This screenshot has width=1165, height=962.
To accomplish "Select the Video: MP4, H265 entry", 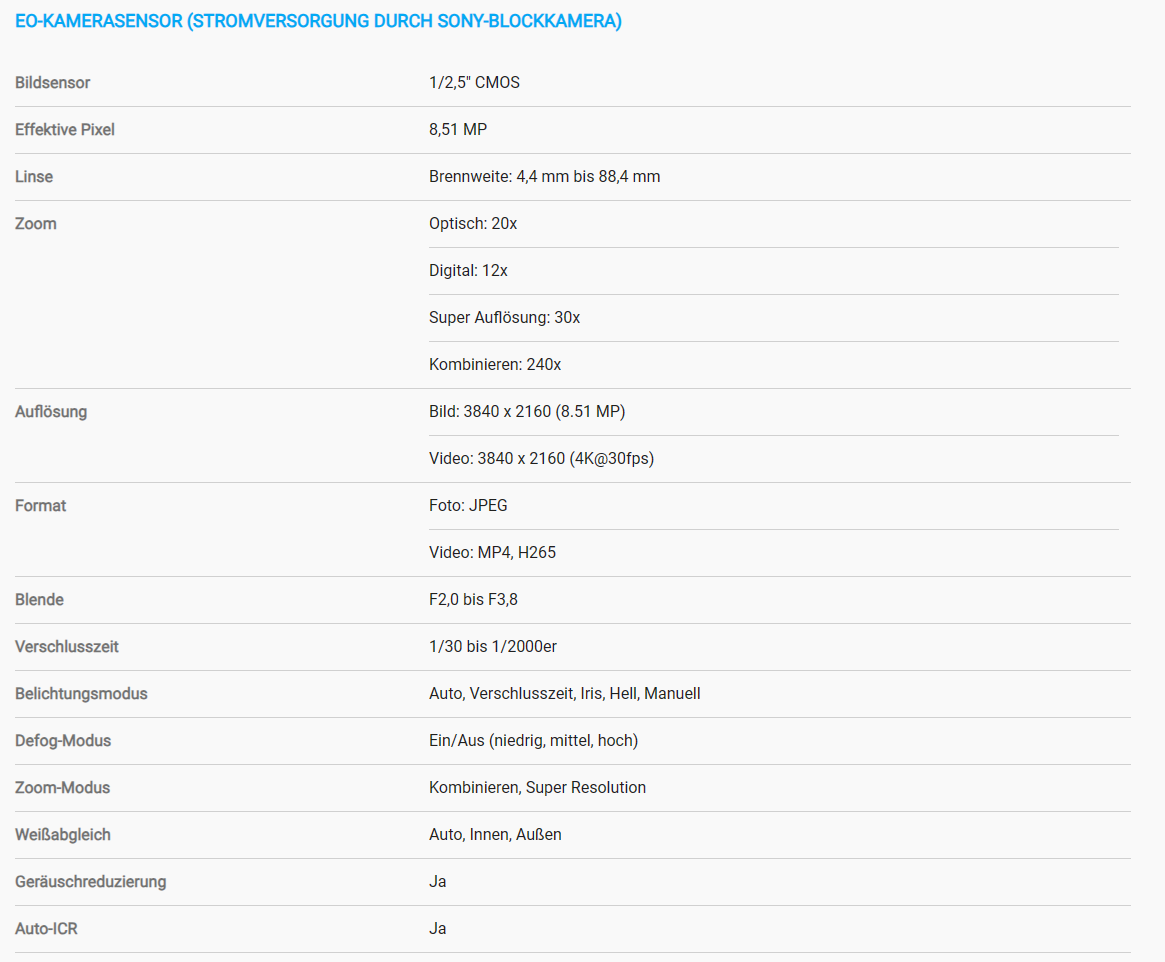I will point(492,553).
